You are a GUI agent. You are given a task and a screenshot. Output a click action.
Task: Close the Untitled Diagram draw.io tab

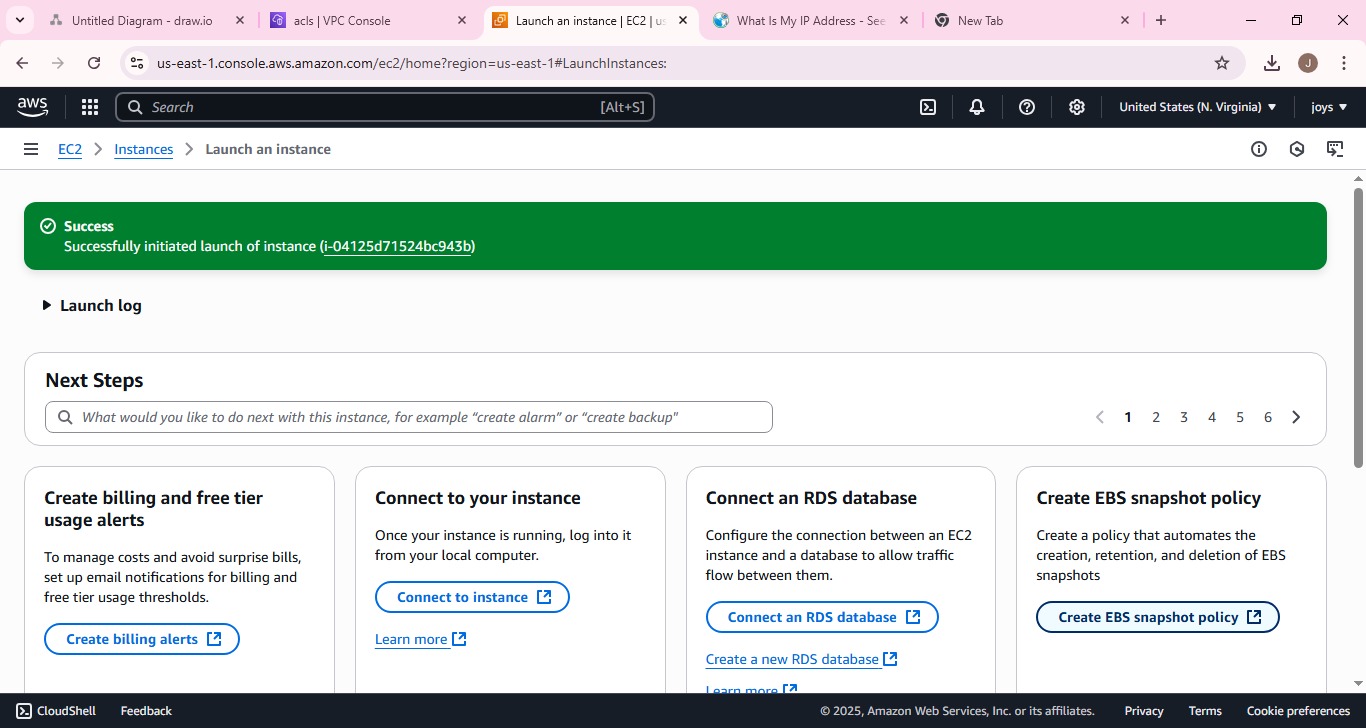coord(239,20)
